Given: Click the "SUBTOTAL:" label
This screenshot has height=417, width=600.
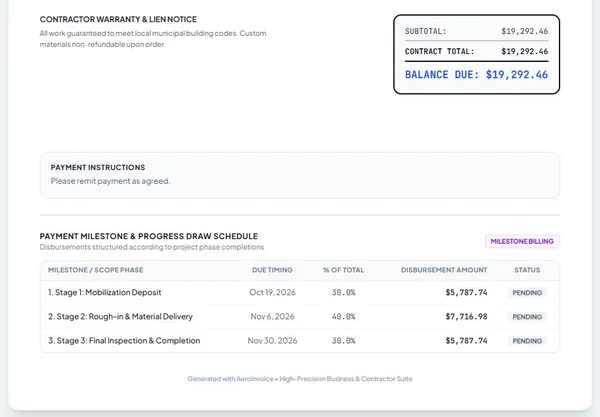Looking at the screenshot, I should coord(426,31).
